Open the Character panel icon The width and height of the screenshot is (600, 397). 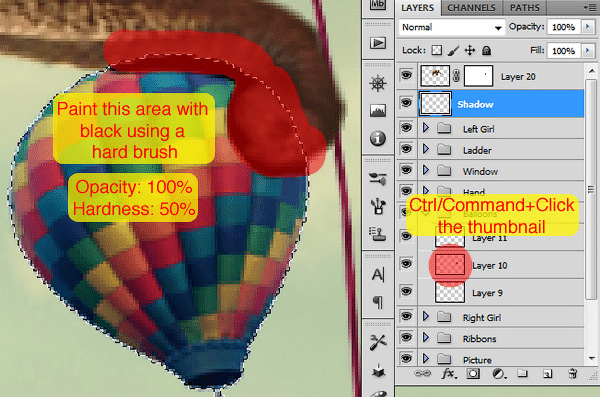click(x=378, y=274)
